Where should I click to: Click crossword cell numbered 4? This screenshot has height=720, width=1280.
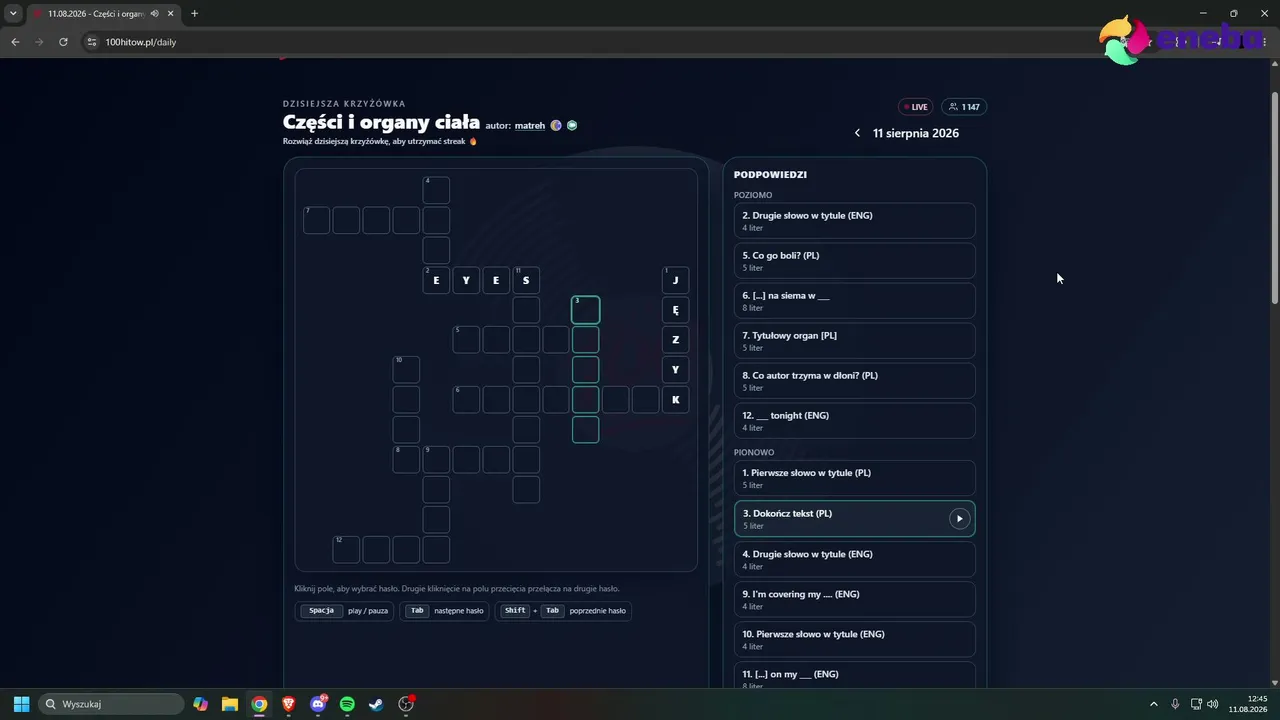tap(436, 190)
